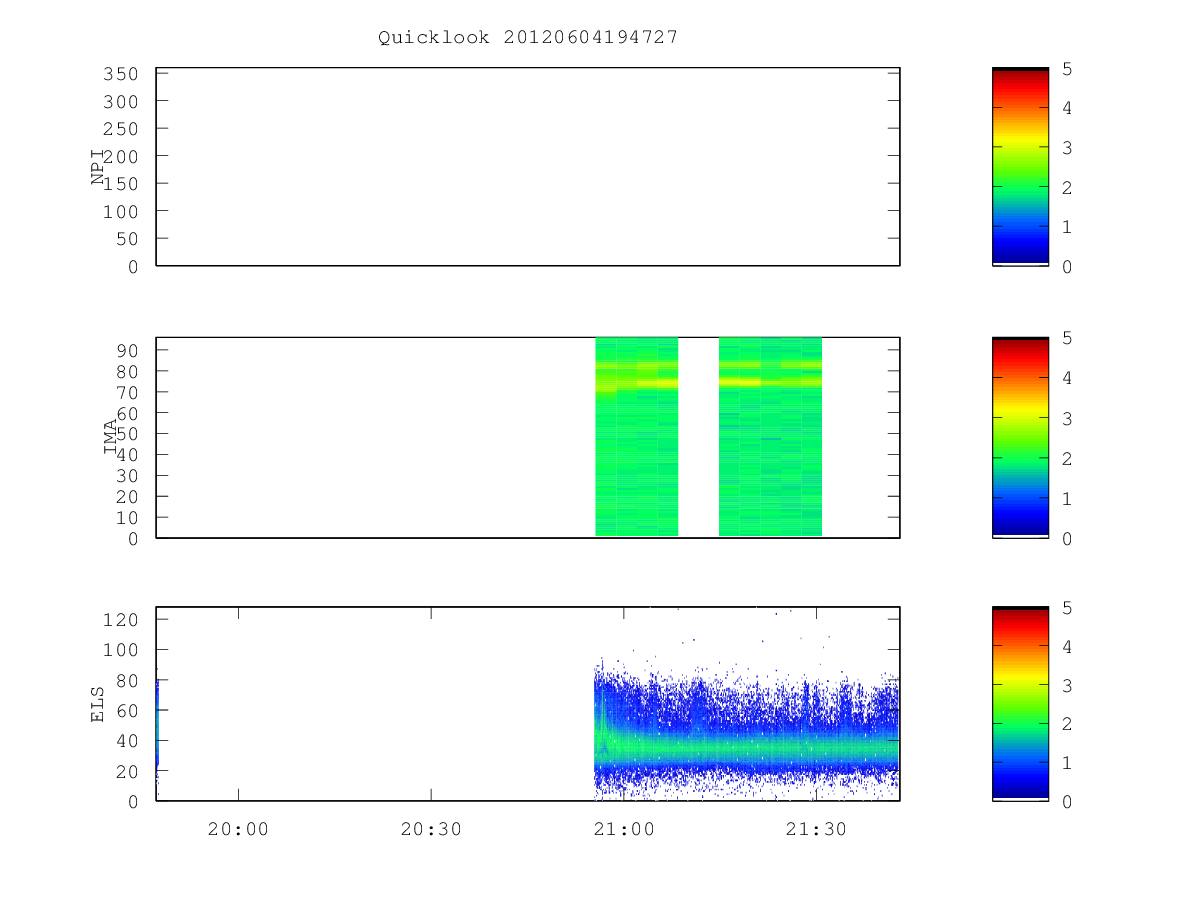Click the 100 tick on ELS axis
Screen dimensions: 1200x900
119,650
